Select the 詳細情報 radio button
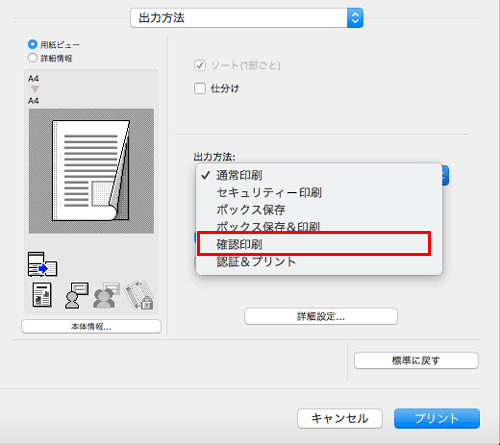This screenshot has height=445, width=500. 33,58
